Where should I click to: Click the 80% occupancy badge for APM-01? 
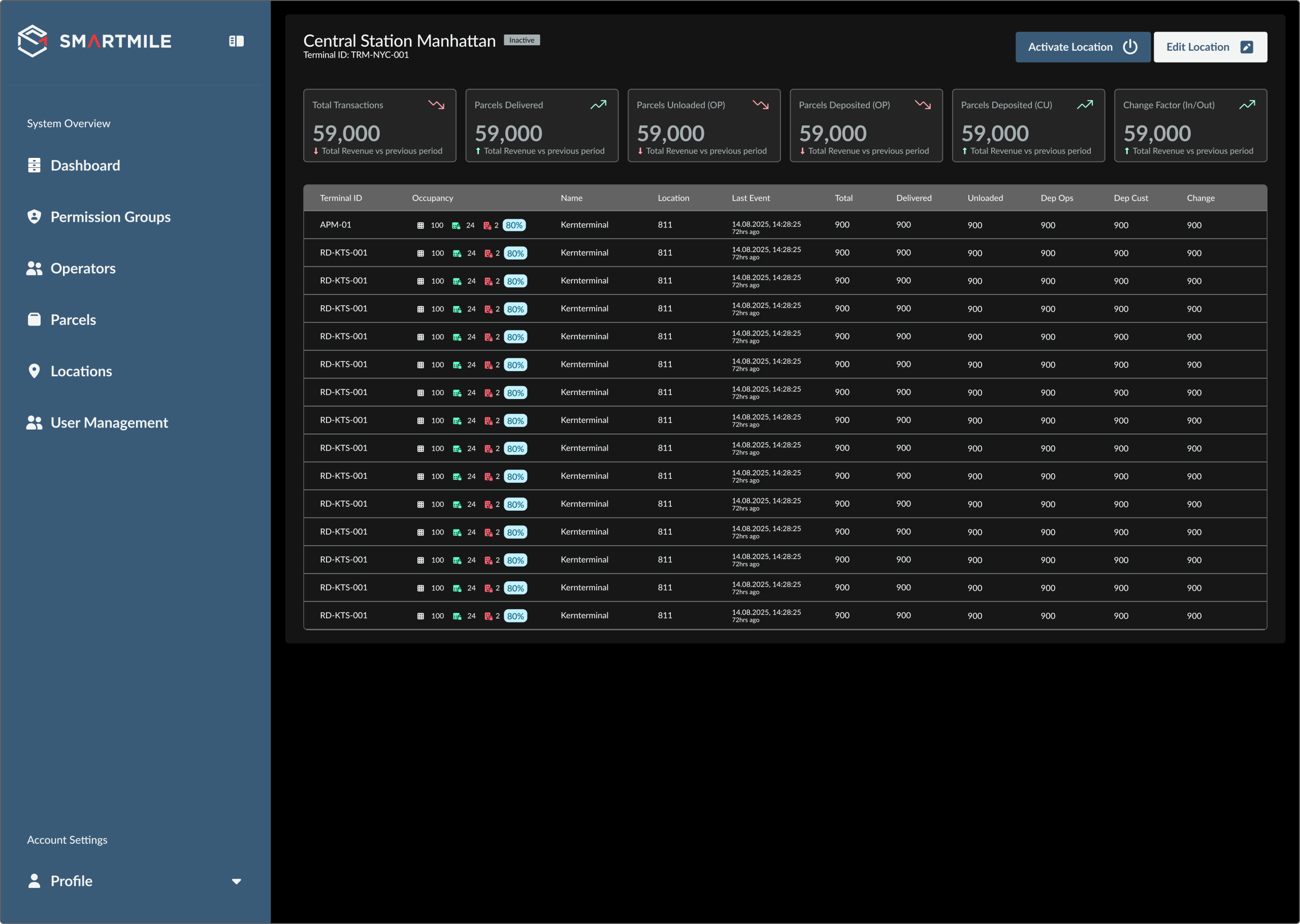coord(514,225)
